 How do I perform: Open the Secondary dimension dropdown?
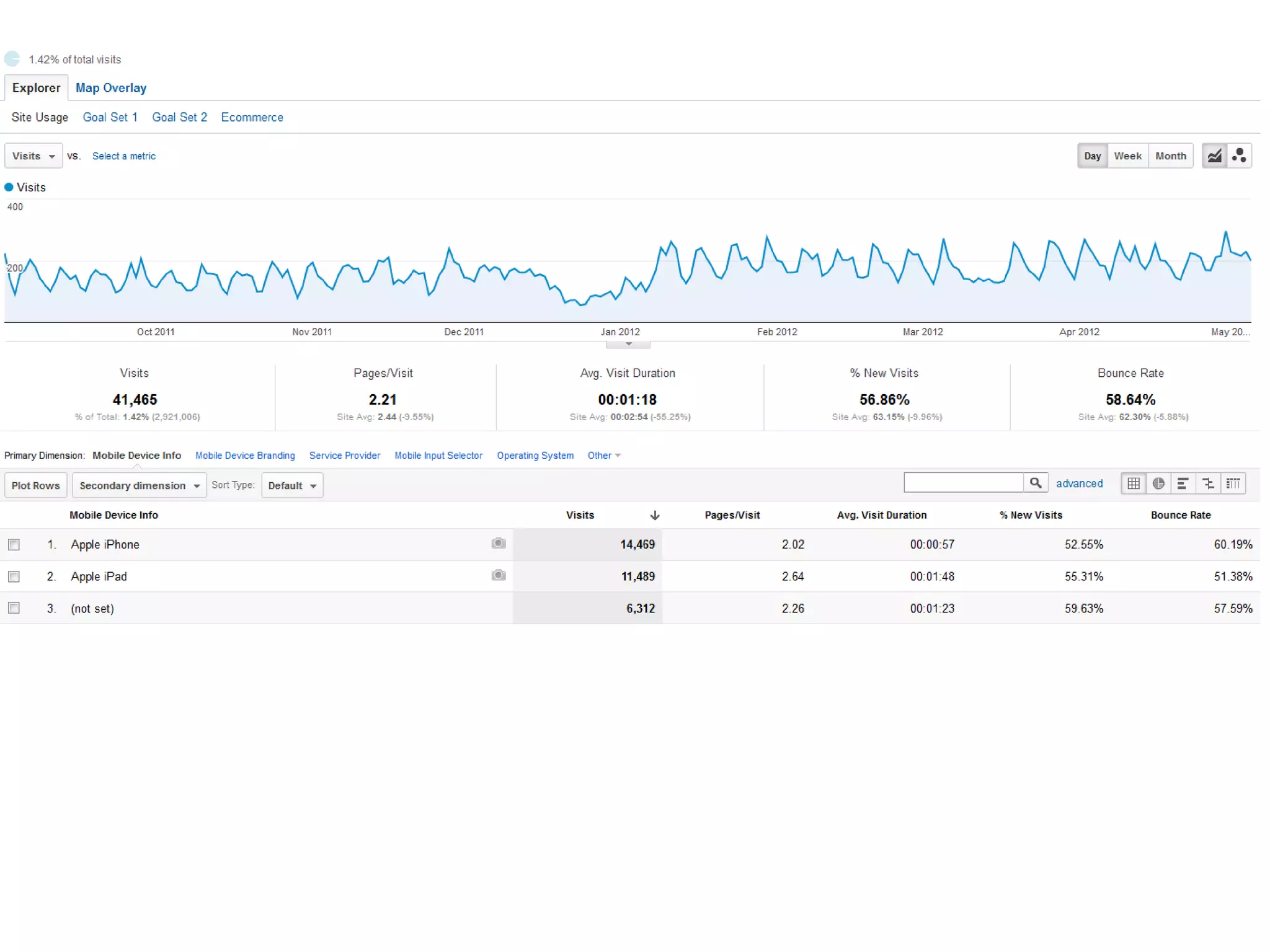tap(139, 485)
